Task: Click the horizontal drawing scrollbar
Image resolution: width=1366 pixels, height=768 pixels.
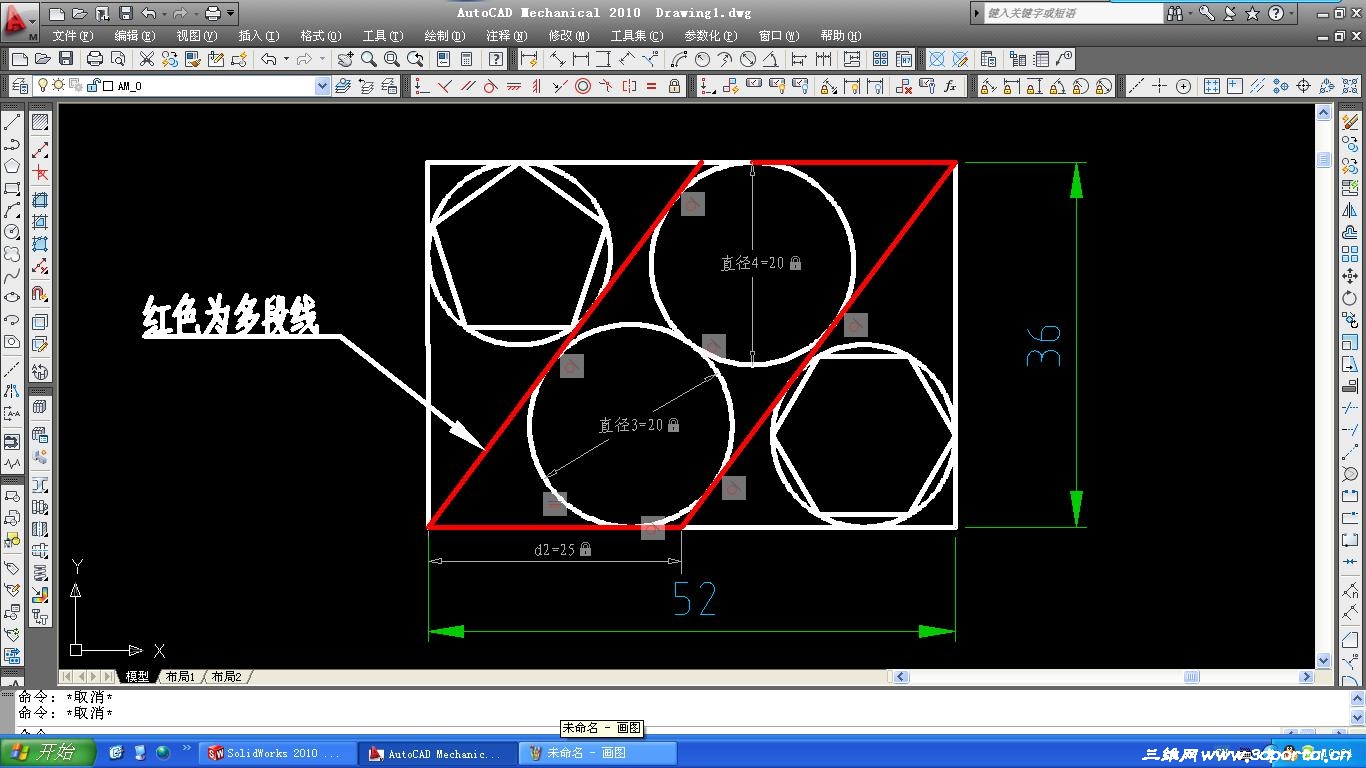Action: (x=1102, y=677)
